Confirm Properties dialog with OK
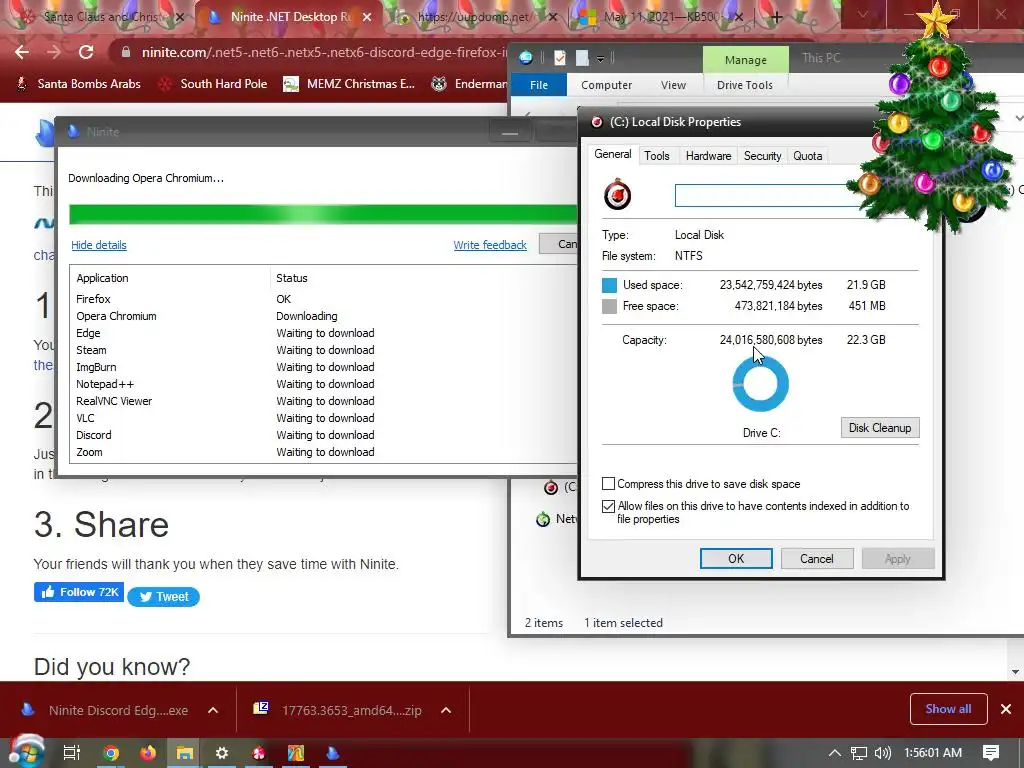The height and width of the screenshot is (768, 1024). coord(736,558)
